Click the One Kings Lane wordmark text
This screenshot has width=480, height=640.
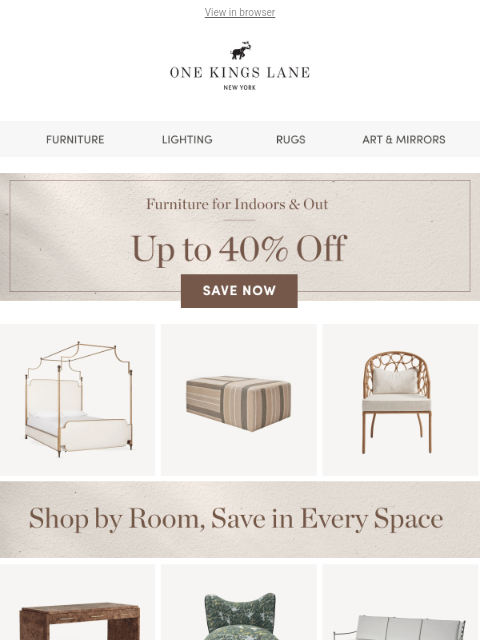[240, 73]
